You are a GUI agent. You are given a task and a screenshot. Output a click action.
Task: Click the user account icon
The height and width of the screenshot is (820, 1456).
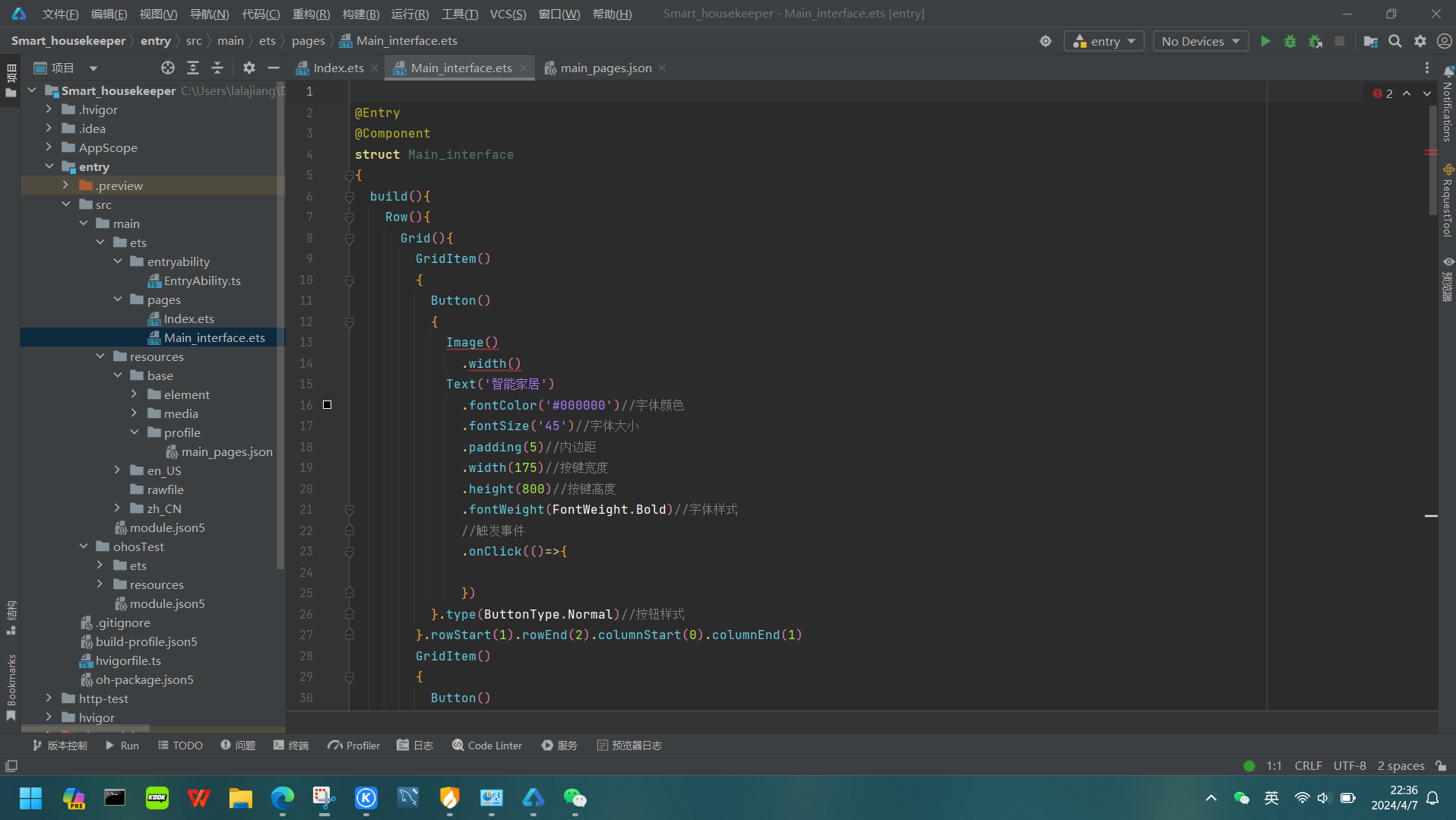1445,41
